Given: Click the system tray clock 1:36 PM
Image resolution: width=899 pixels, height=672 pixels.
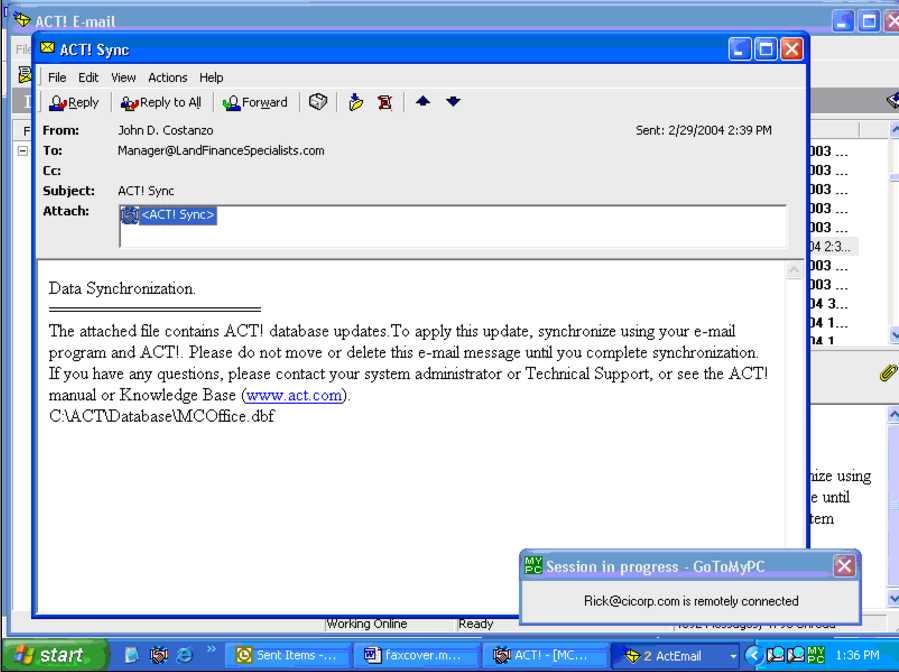Looking at the screenshot, I should (x=857, y=655).
